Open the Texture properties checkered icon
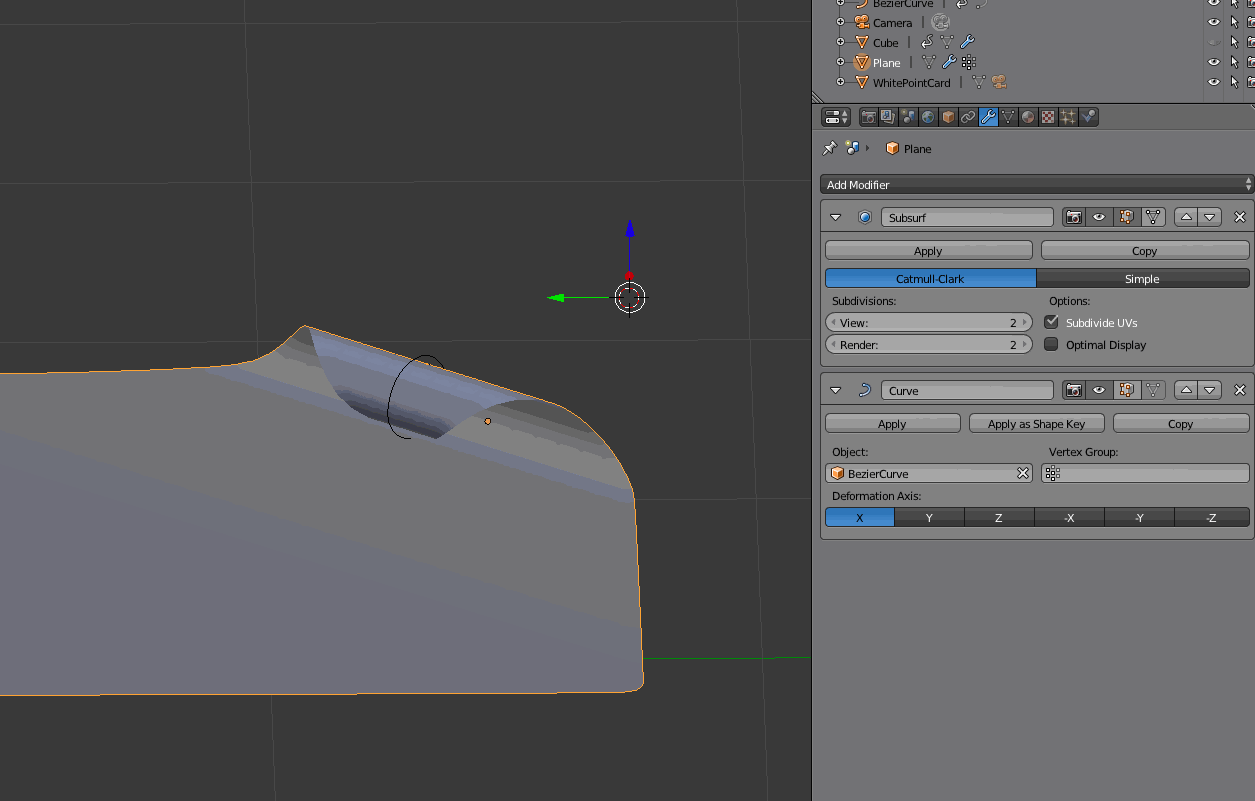 [x=1048, y=117]
